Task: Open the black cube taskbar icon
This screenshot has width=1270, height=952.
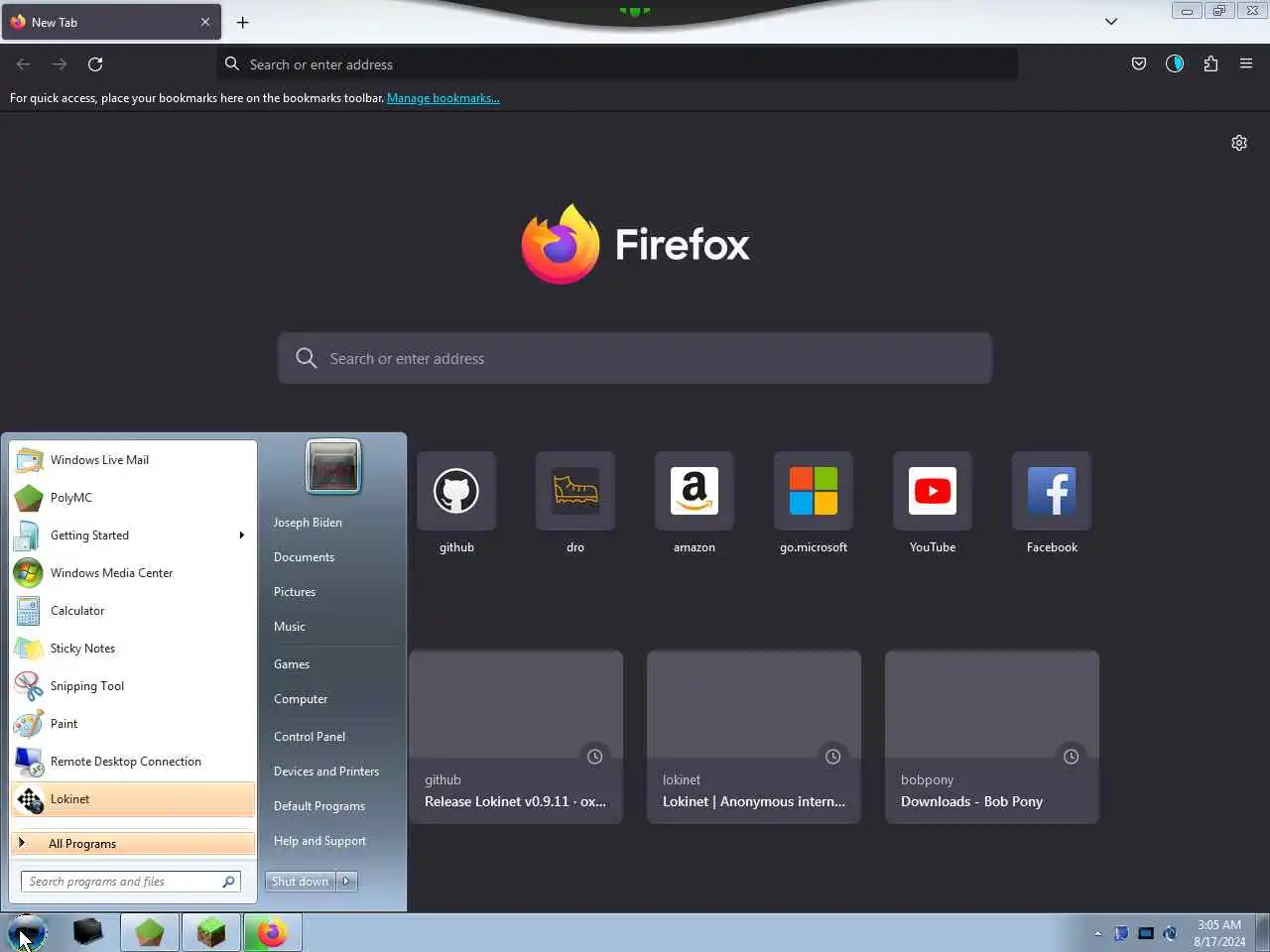Action: tap(88, 932)
